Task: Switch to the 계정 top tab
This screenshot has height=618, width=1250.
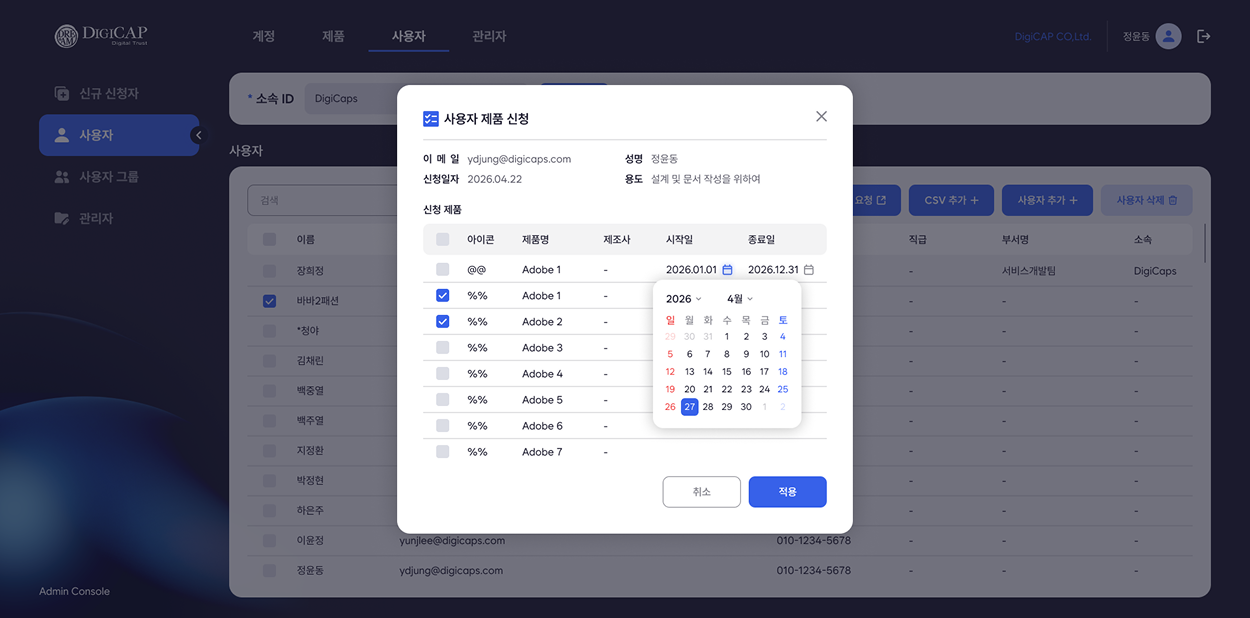Action: pyautogui.click(x=264, y=36)
